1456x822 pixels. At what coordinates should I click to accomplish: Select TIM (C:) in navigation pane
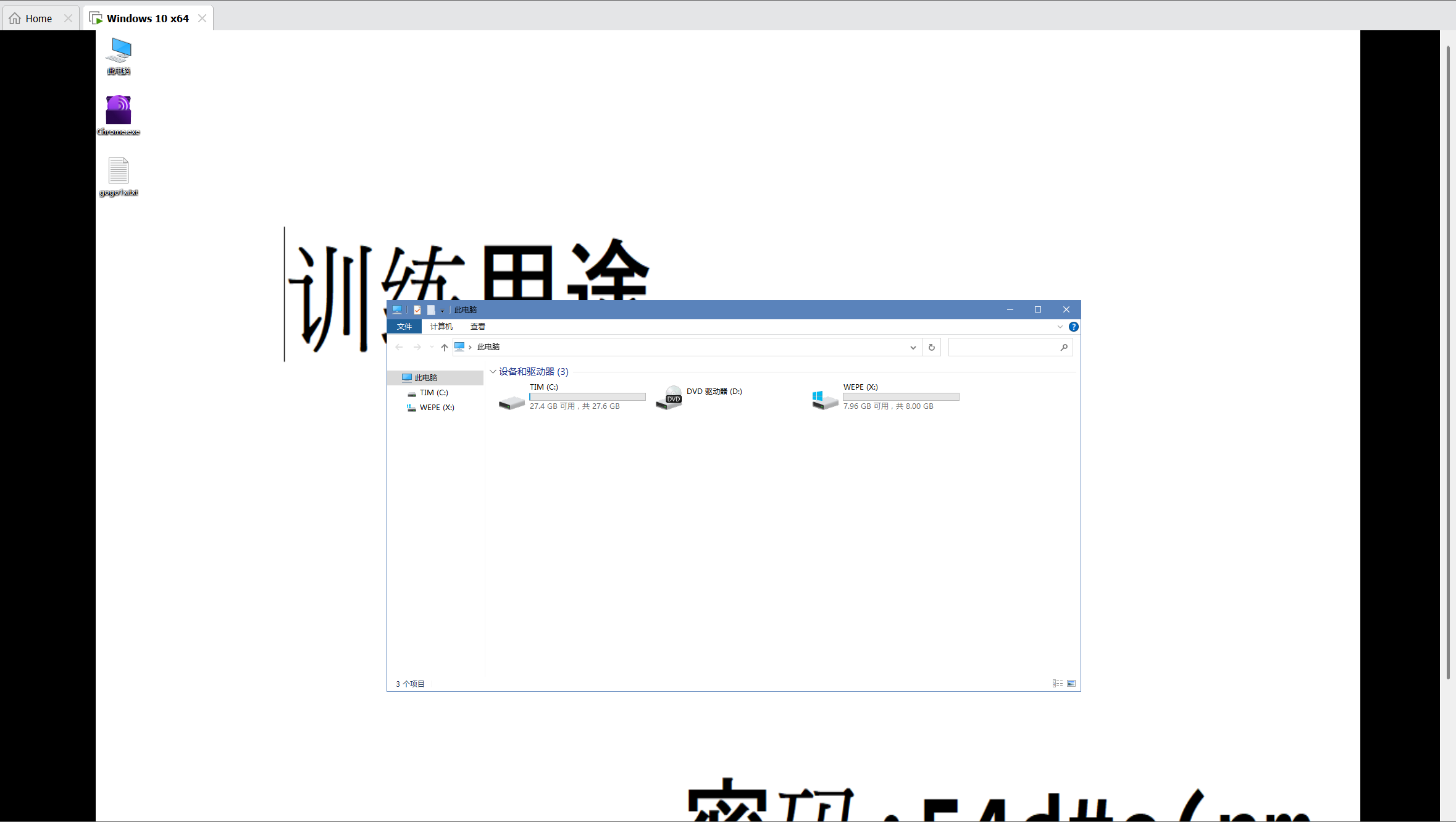click(433, 393)
